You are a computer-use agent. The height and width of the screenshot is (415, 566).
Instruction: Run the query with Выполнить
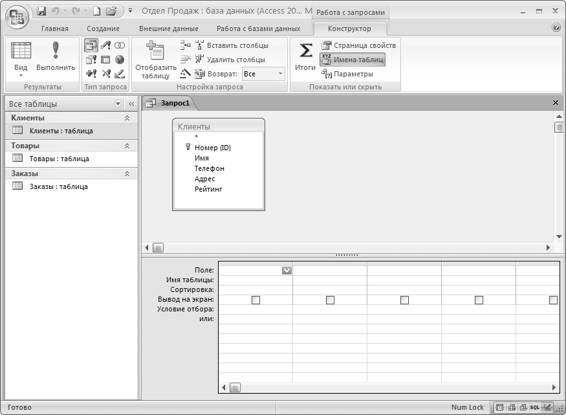[x=56, y=56]
